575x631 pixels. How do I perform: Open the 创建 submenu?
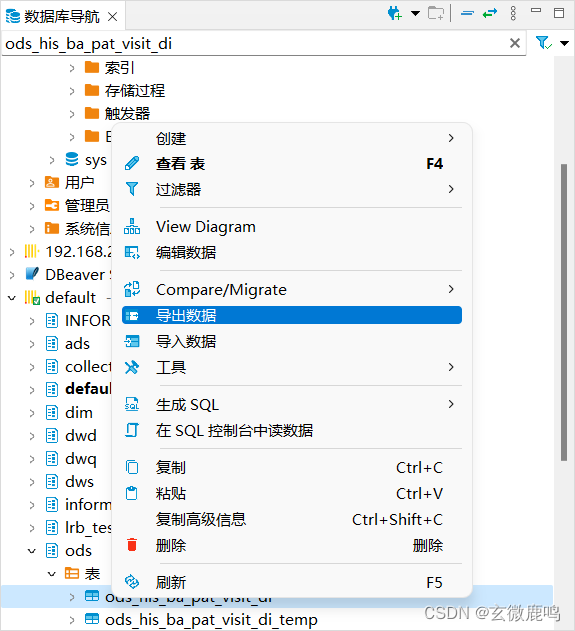click(x=292, y=138)
